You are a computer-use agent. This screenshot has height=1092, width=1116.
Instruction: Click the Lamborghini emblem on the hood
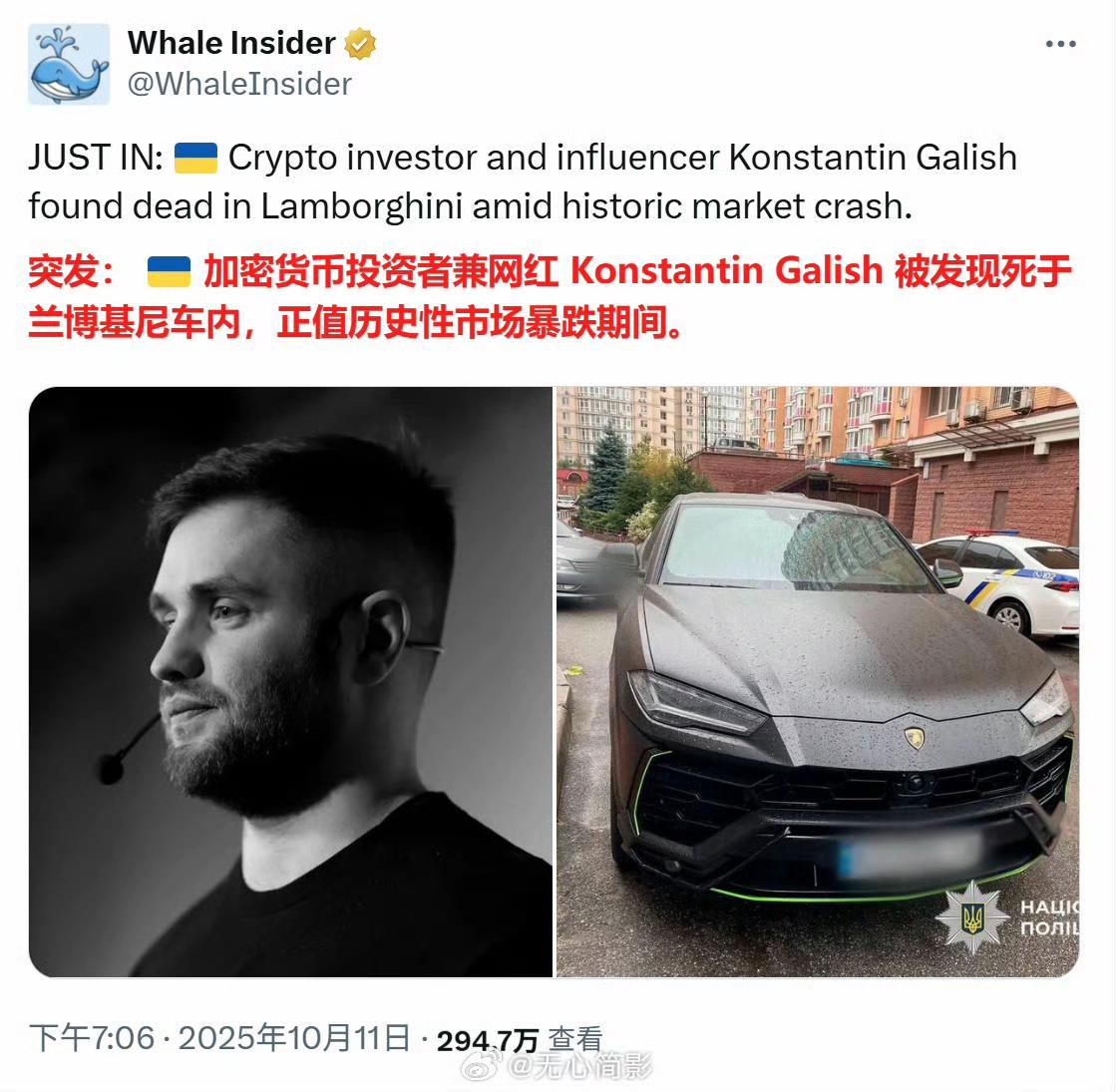[914, 738]
